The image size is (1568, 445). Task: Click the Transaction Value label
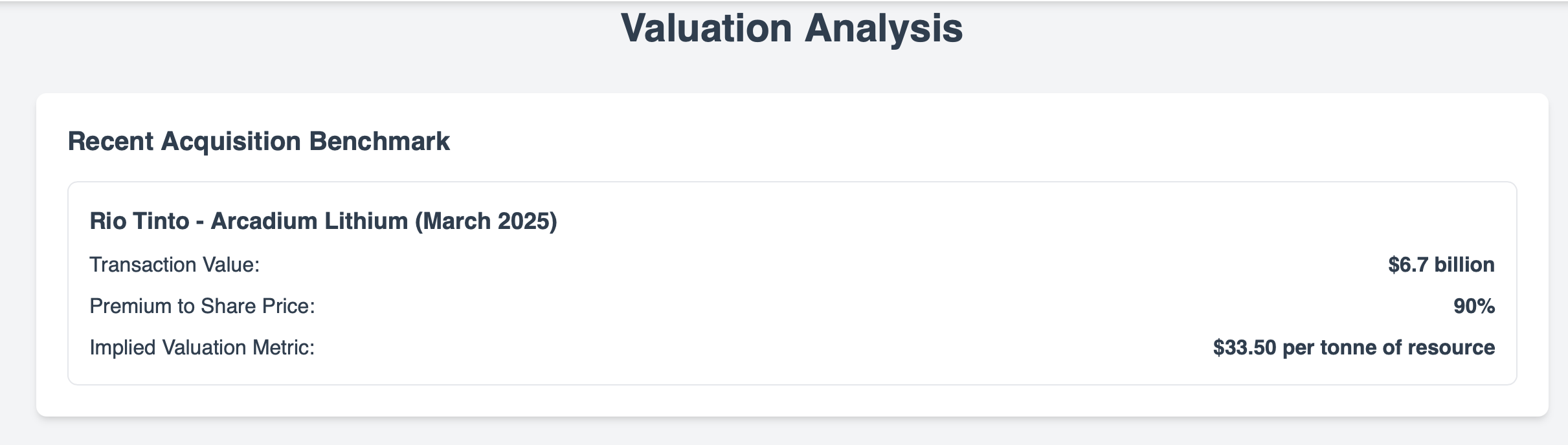[175, 265]
